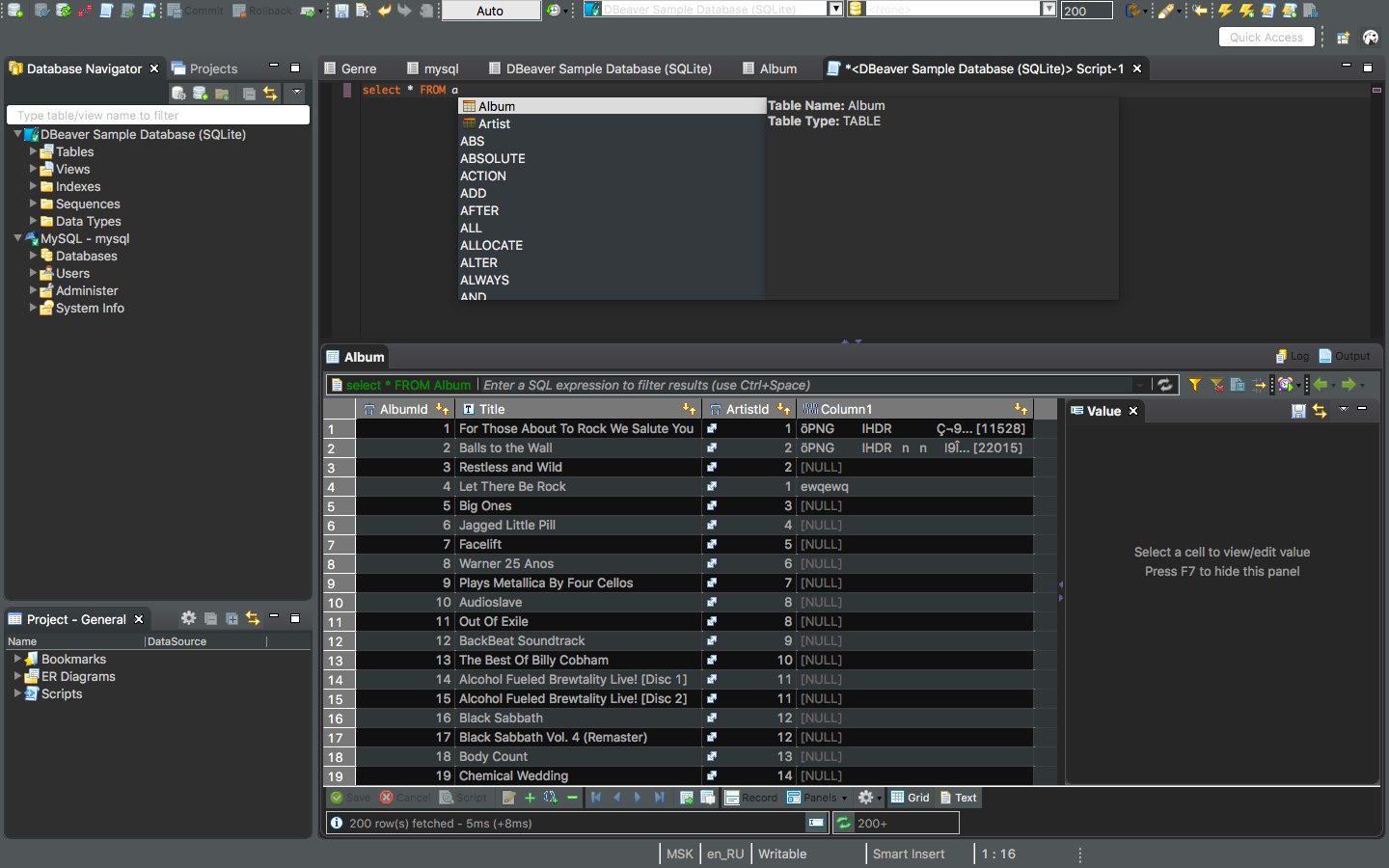The image size is (1389, 868).
Task: Click the refresh filter icon beside filter field
Action: pyautogui.click(x=1165, y=385)
